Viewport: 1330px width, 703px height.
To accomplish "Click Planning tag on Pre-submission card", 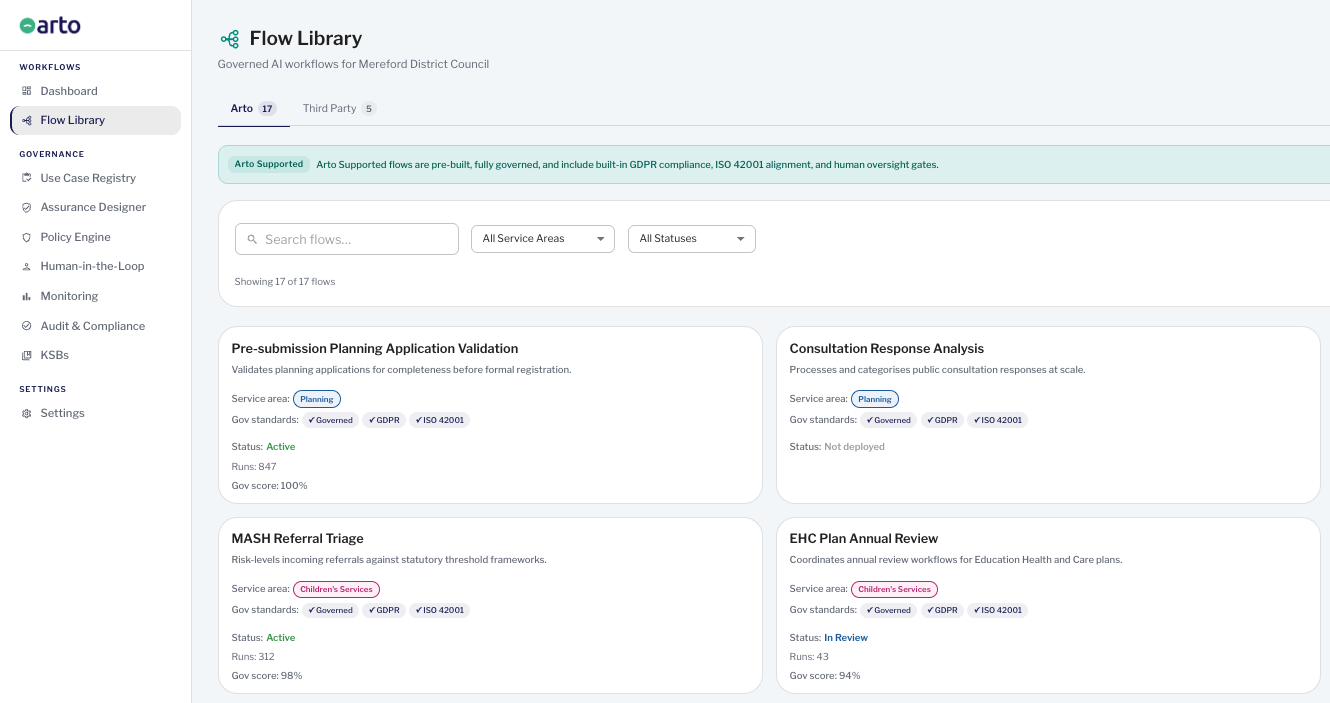I will point(317,399).
